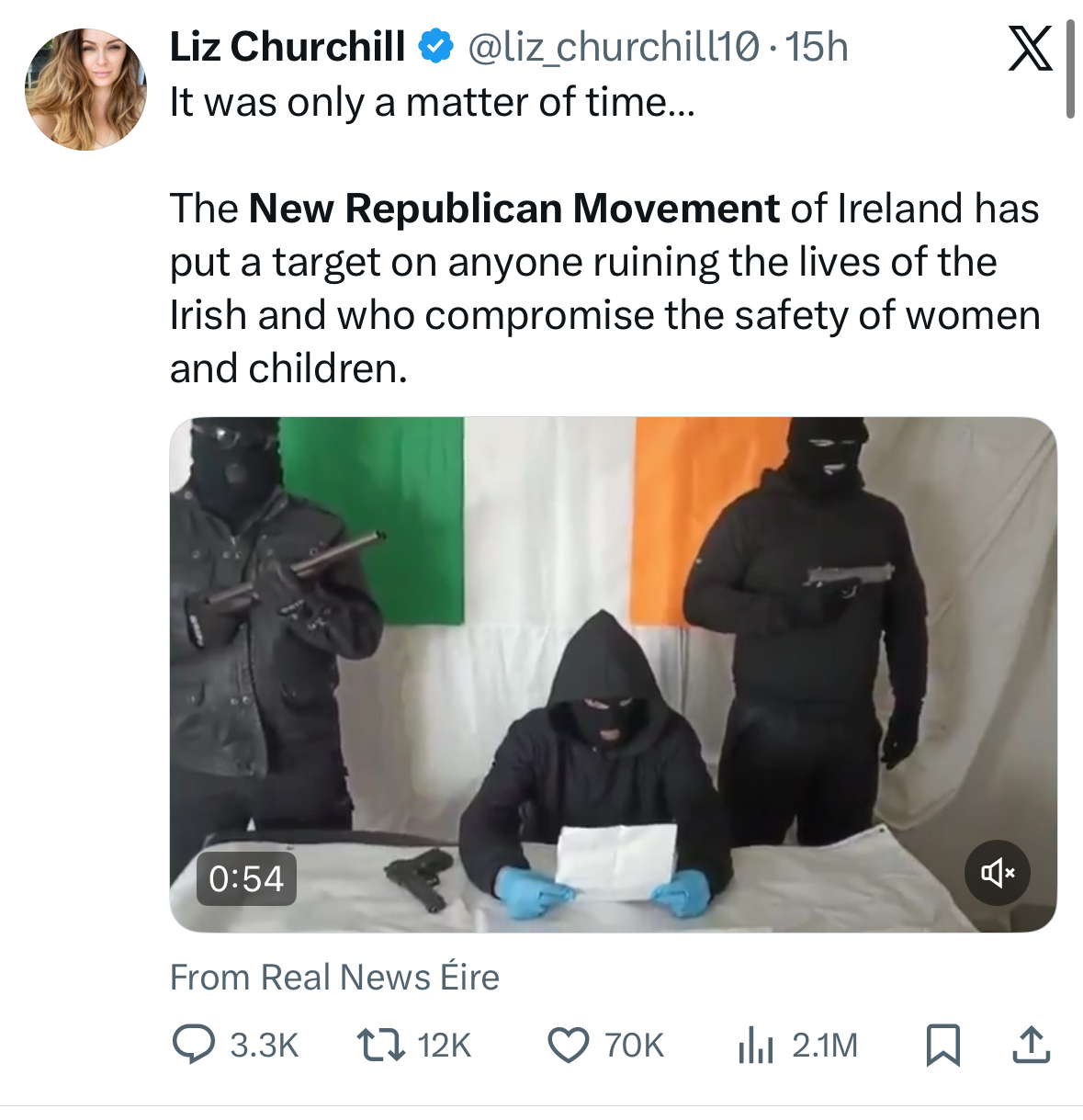Click the blue verified badge

click(436, 47)
